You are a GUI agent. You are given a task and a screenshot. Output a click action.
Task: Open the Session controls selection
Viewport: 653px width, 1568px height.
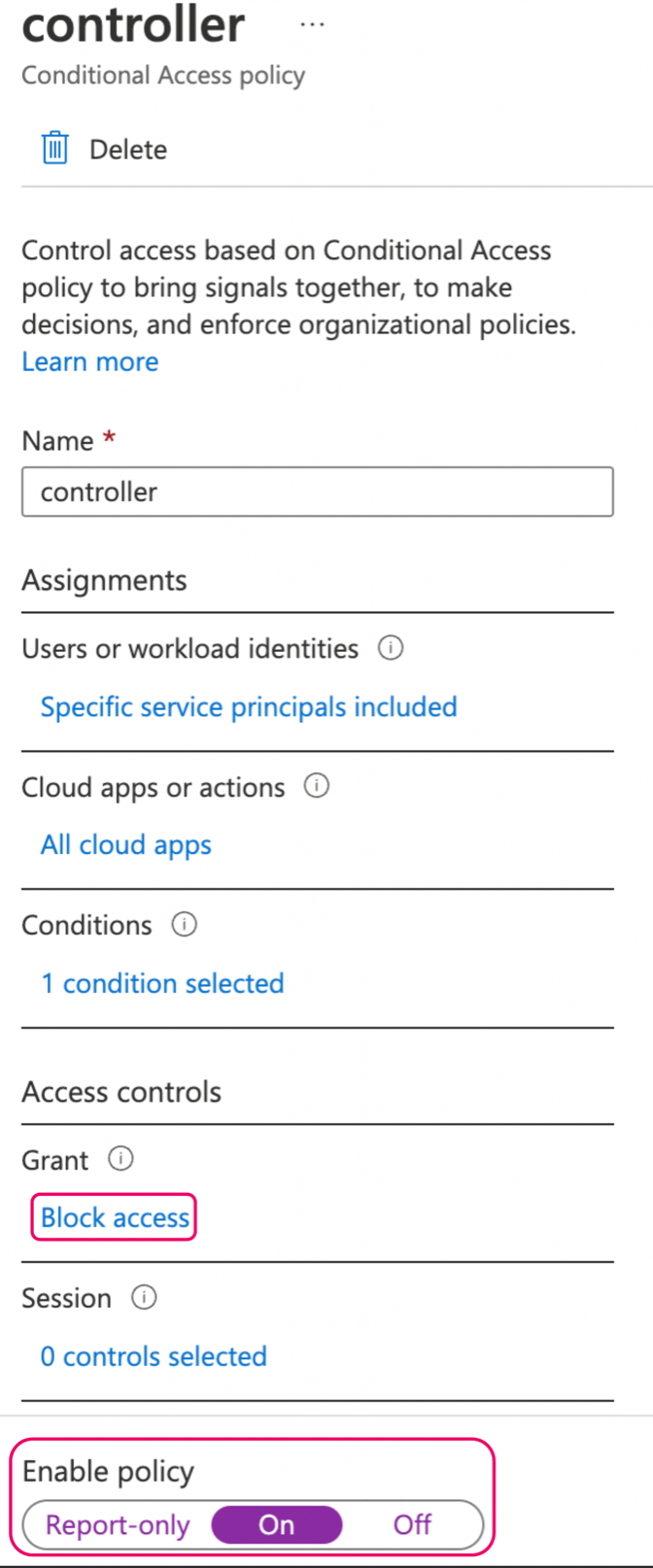(x=153, y=1356)
